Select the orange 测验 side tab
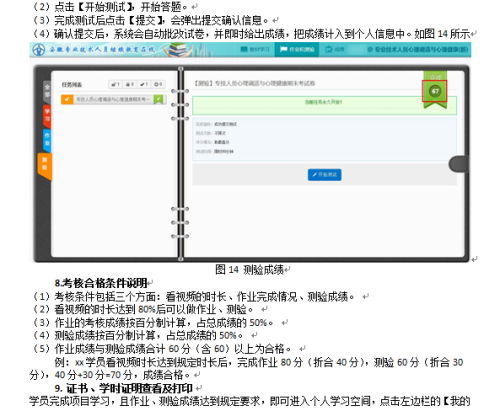The height and width of the screenshot is (411, 500). coord(45,166)
